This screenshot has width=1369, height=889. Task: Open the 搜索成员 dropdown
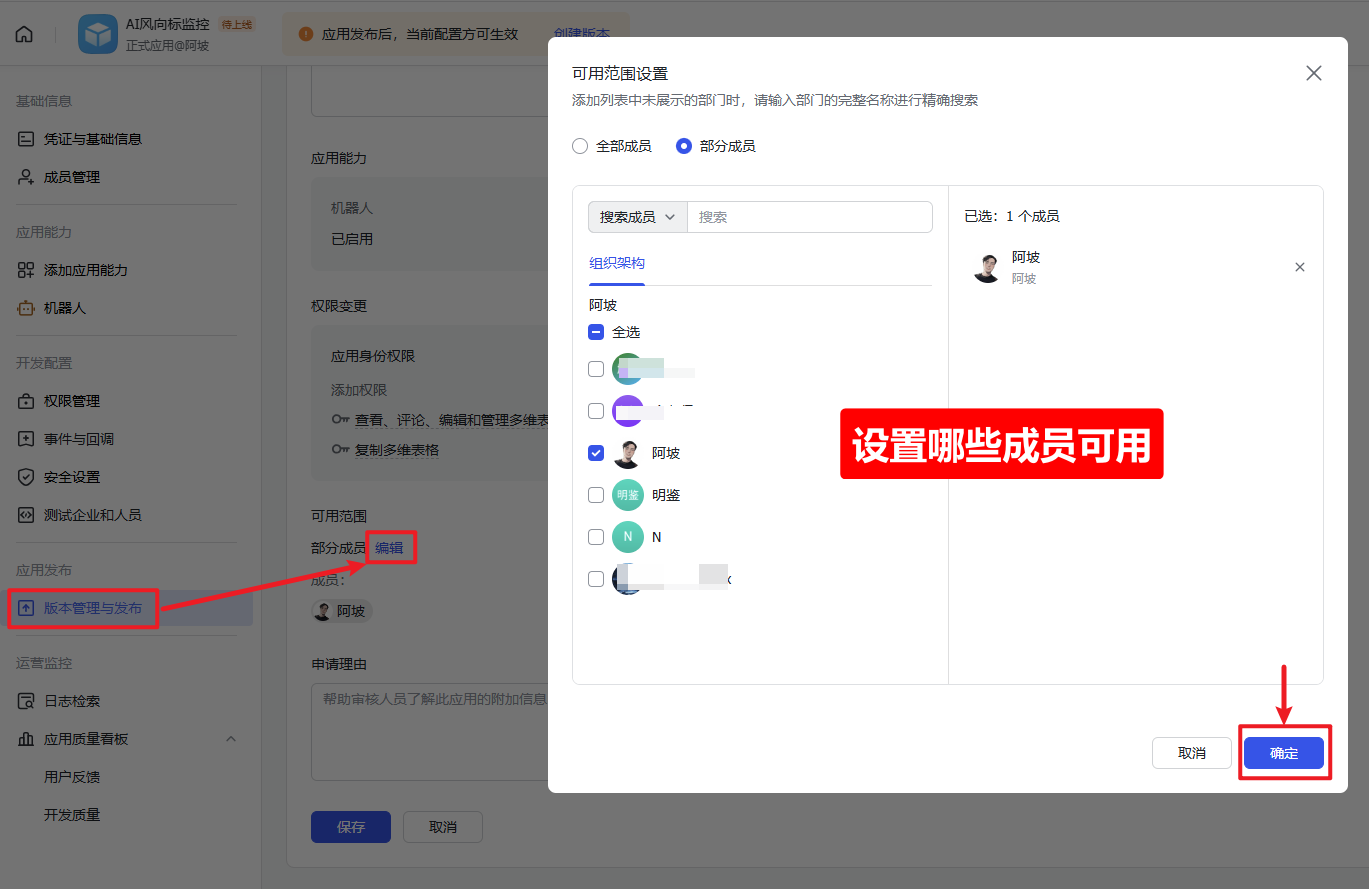click(638, 217)
